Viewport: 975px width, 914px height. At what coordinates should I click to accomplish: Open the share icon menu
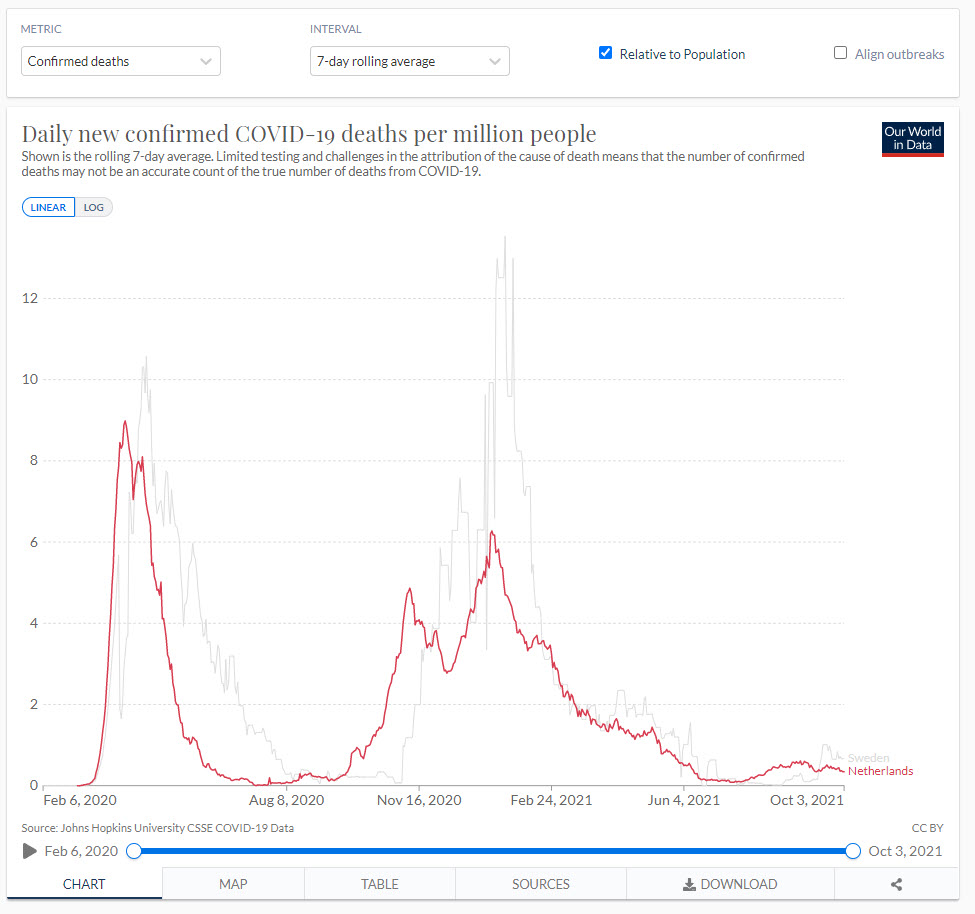896,884
